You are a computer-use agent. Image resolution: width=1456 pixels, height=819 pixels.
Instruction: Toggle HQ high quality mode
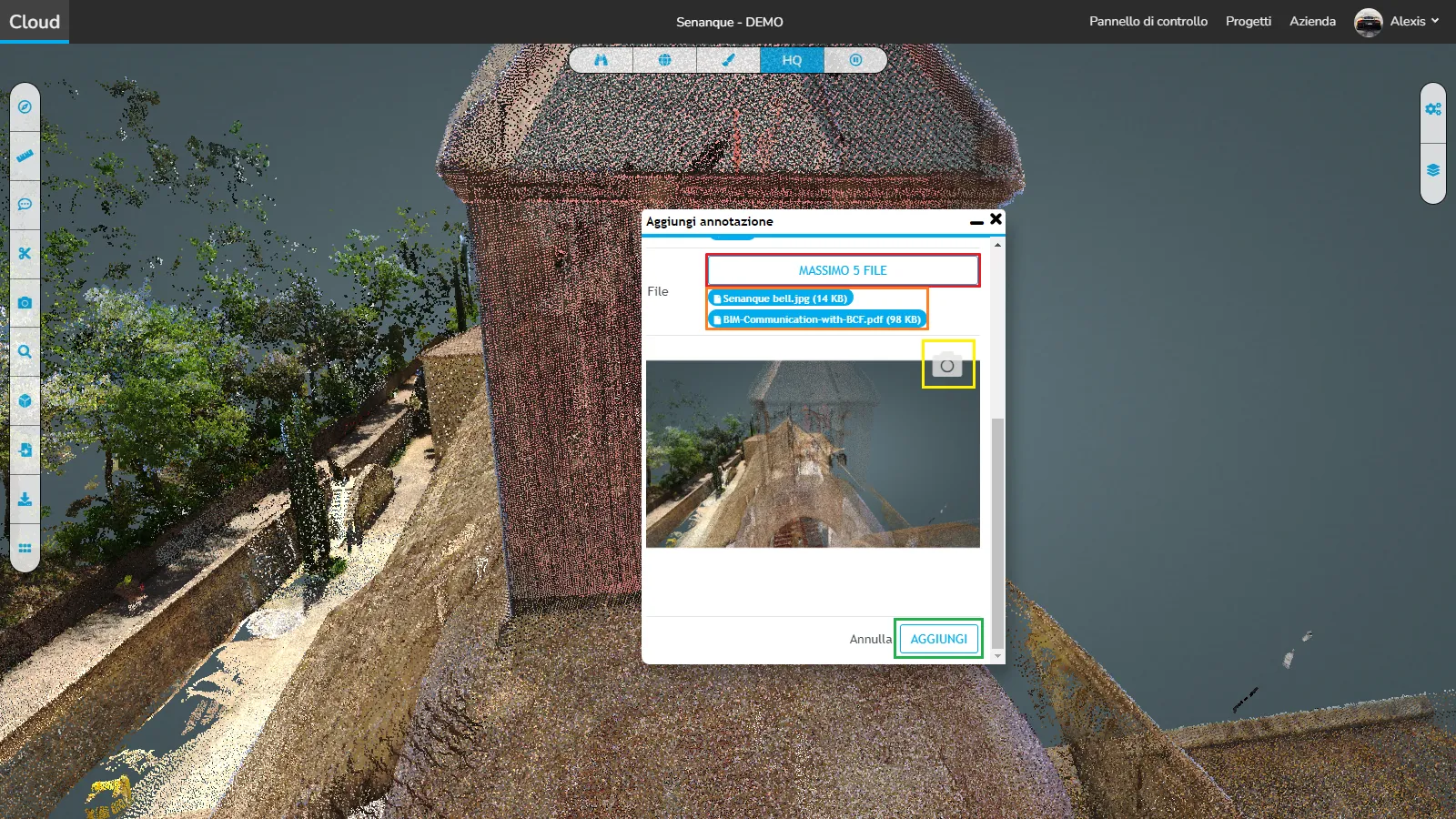(x=792, y=60)
